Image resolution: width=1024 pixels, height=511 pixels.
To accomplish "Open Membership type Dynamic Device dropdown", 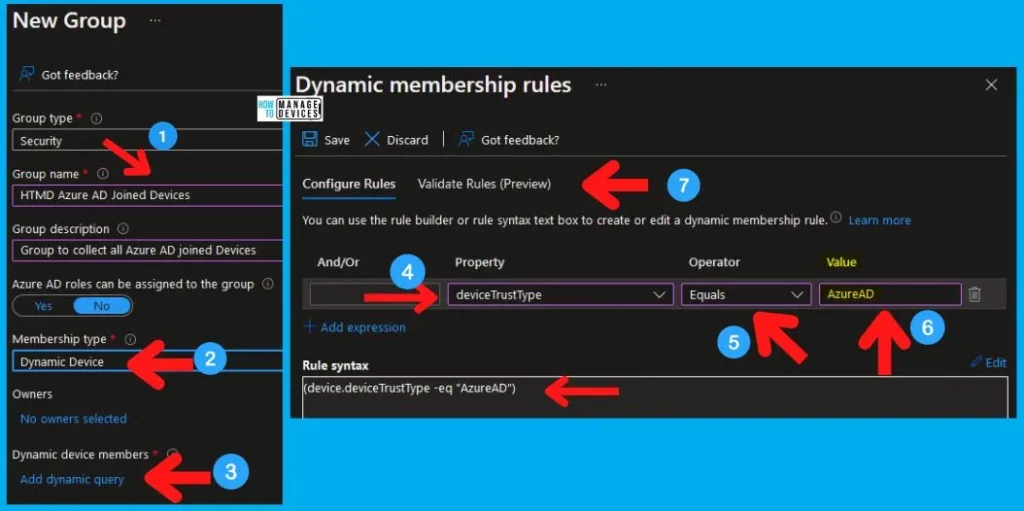I will [148, 361].
